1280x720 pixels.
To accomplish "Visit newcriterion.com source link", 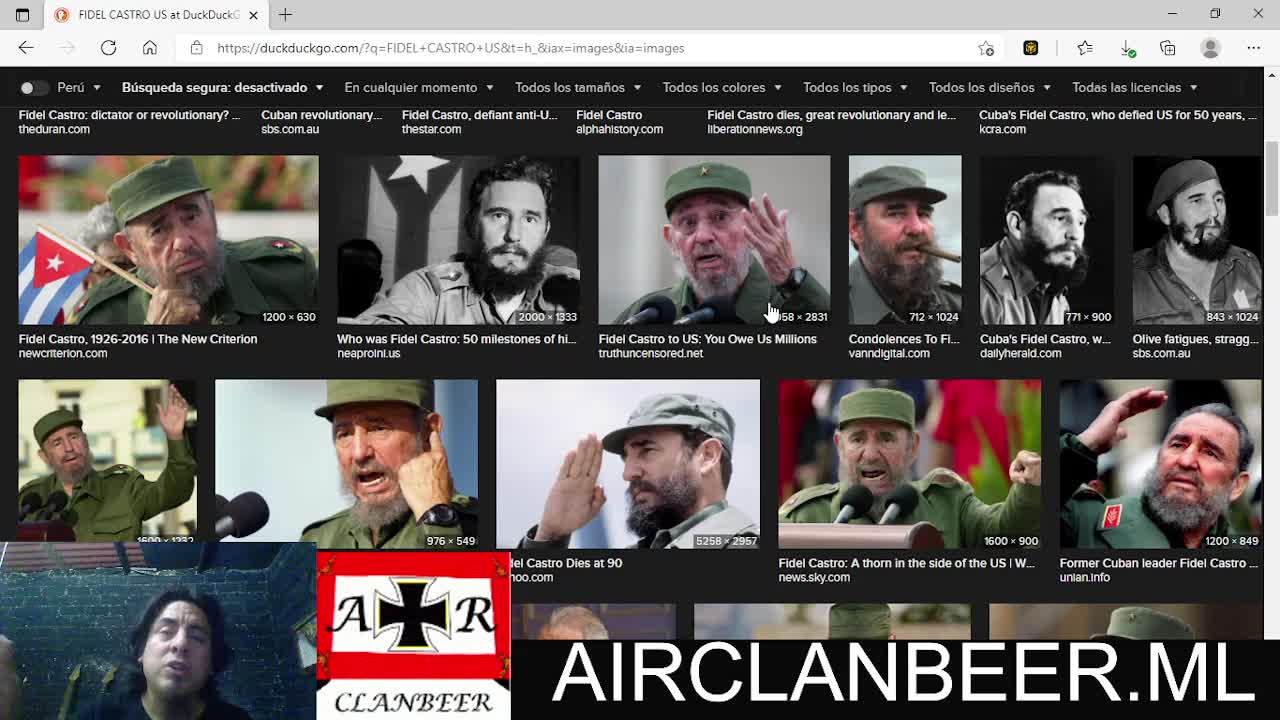I will (x=62, y=353).
